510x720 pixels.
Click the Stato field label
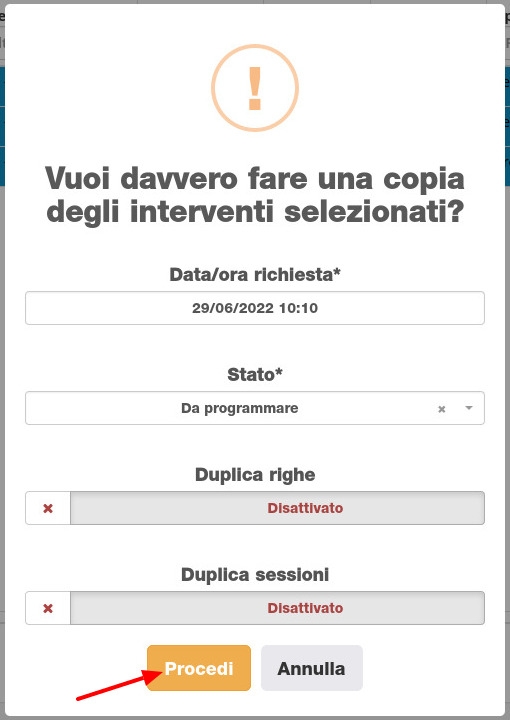(255, 375)
